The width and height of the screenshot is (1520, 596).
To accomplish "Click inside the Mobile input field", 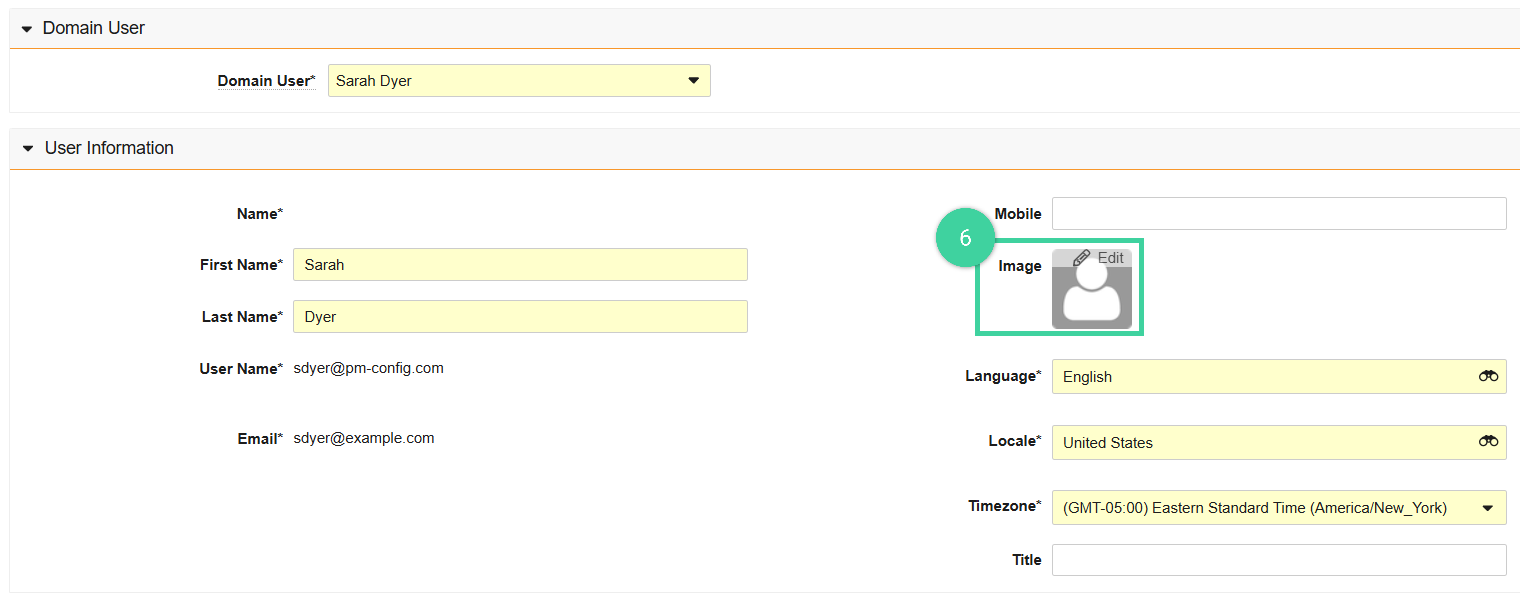I will (1279, 213).
